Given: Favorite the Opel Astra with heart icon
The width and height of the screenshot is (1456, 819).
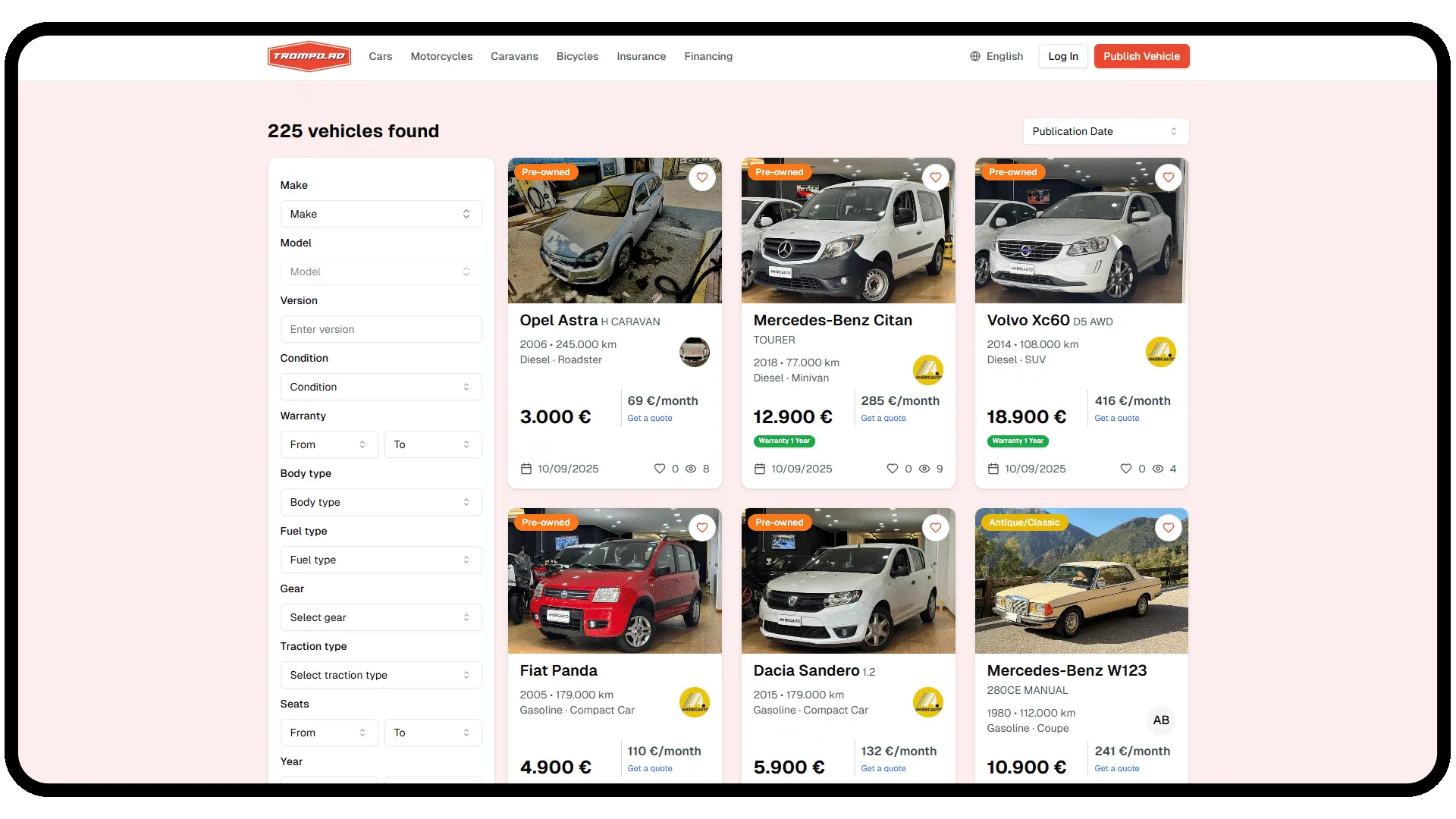Looking at the screenshot, I should pos(702,177).
